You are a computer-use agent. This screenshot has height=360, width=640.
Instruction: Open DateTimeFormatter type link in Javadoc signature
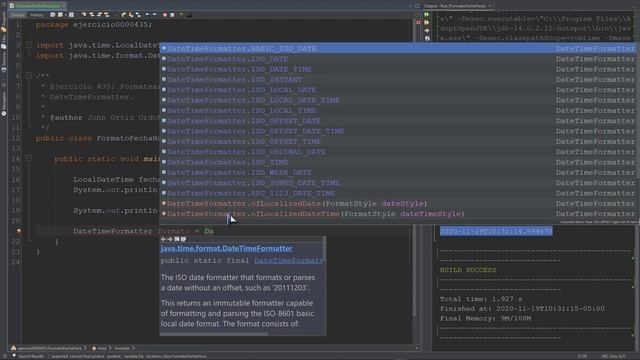click(289, 260)
